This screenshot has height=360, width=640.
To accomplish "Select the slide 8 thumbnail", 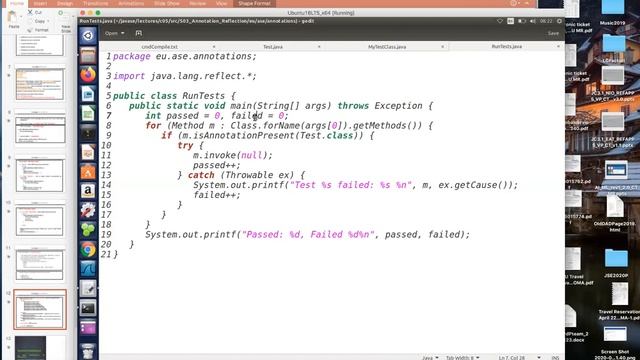I will 40,129.
